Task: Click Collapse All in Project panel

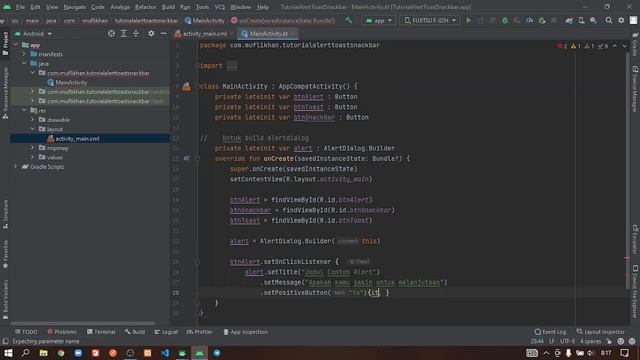Action: [x=136, y=33]
